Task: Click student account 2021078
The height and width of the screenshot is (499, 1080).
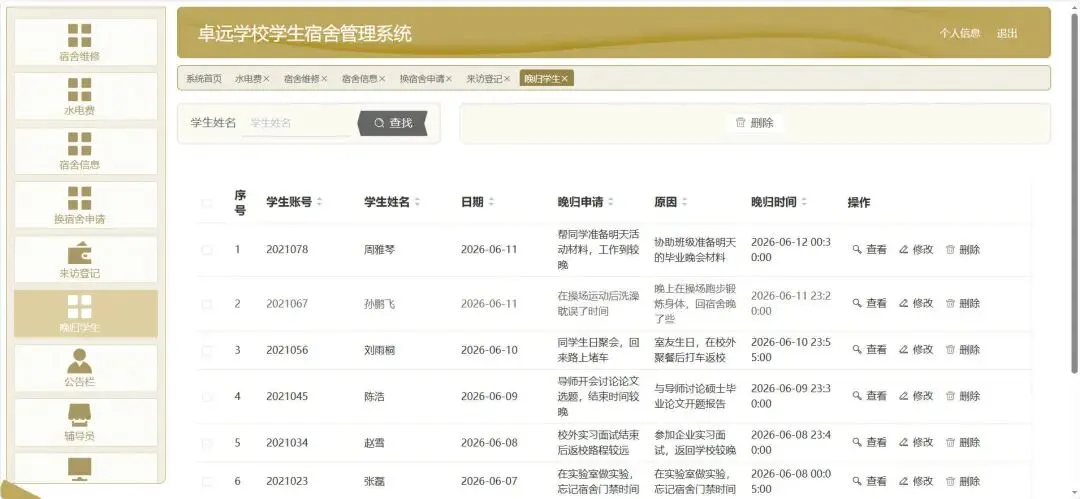Action: coord(287,250)
